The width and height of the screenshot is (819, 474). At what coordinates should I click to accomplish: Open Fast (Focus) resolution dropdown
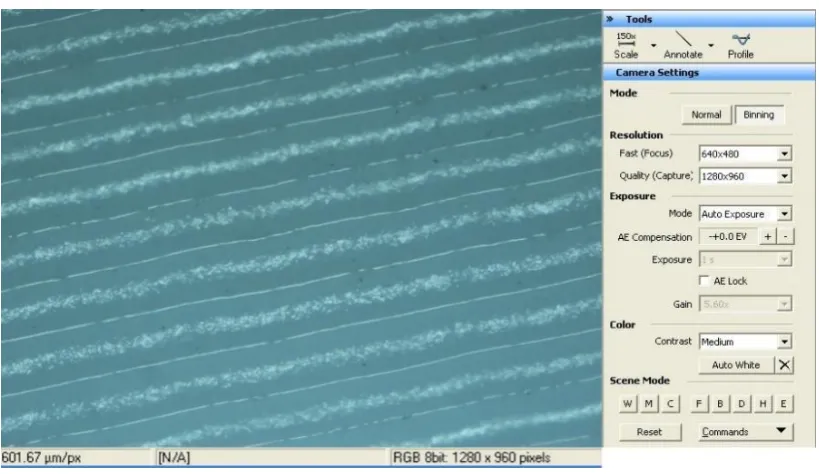coord(785,154)
